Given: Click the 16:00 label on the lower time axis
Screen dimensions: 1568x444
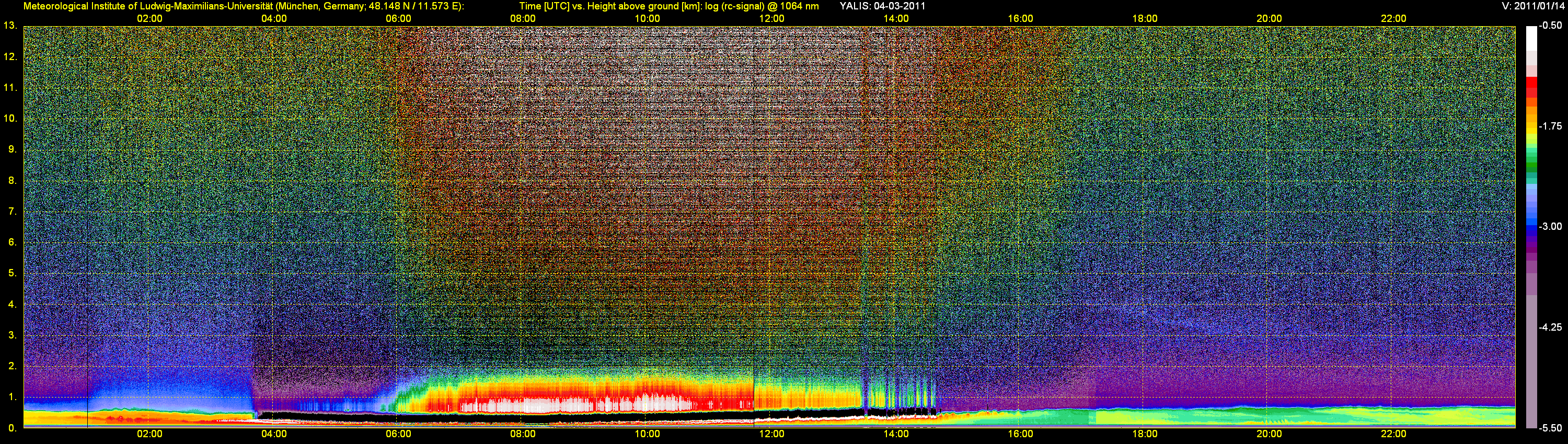Looking at the screenshot, I should click(x=1020, y=434).
